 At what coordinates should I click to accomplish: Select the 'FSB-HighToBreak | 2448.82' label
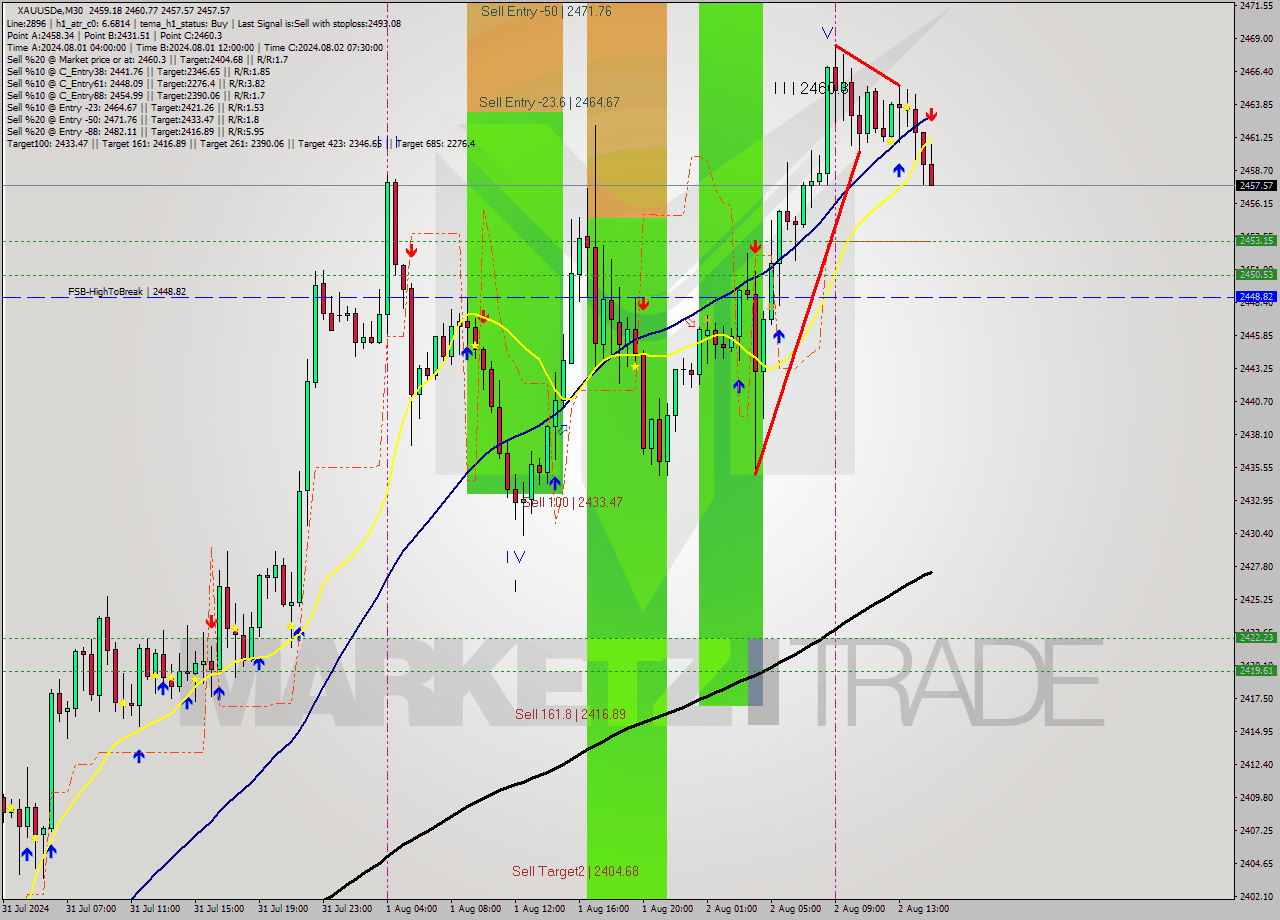[127, 292]
